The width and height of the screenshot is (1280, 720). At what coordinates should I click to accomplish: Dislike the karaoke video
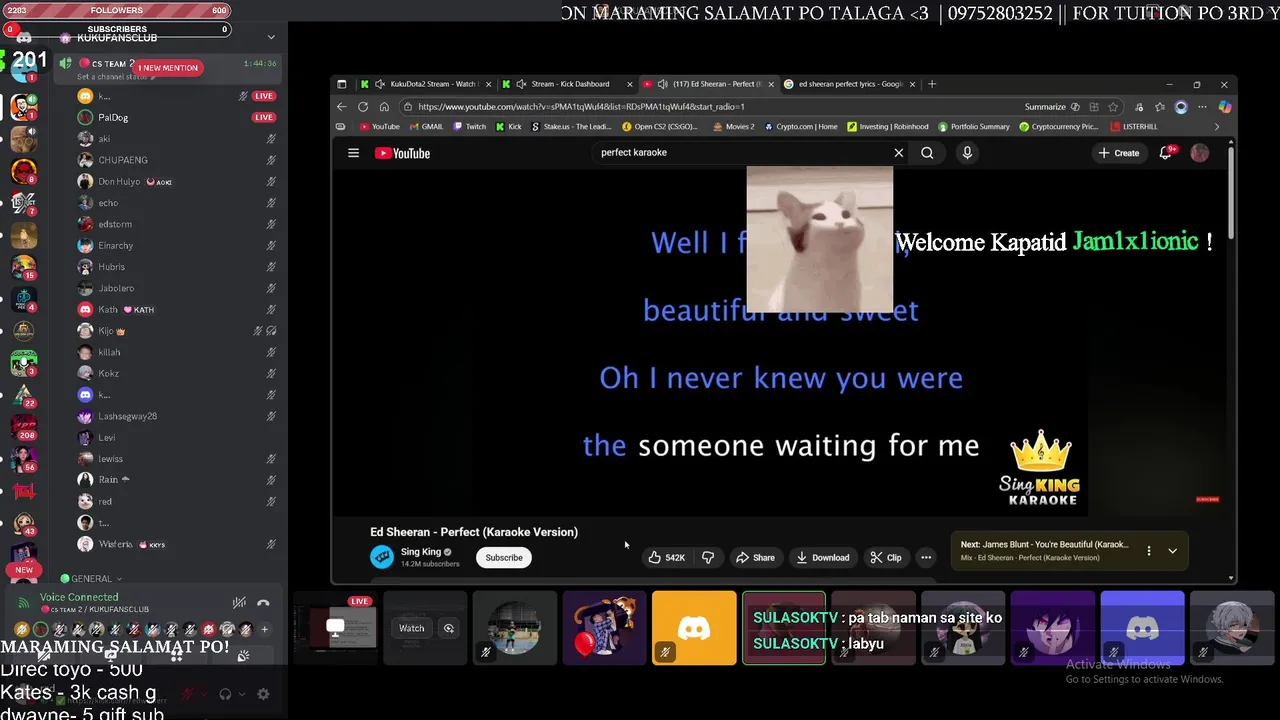click(x=708, y=557)
